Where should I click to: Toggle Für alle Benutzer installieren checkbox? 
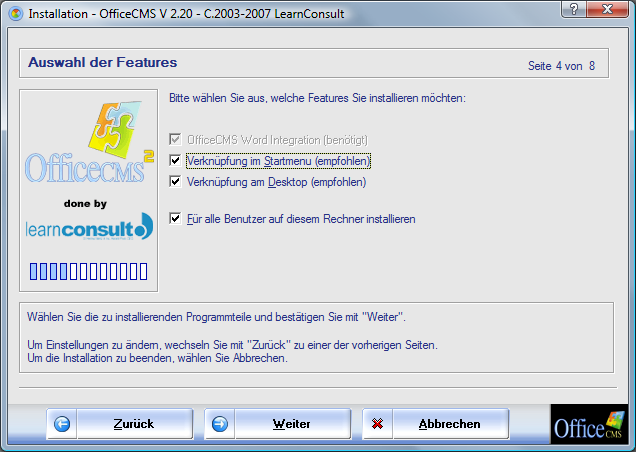coord(175,219)
